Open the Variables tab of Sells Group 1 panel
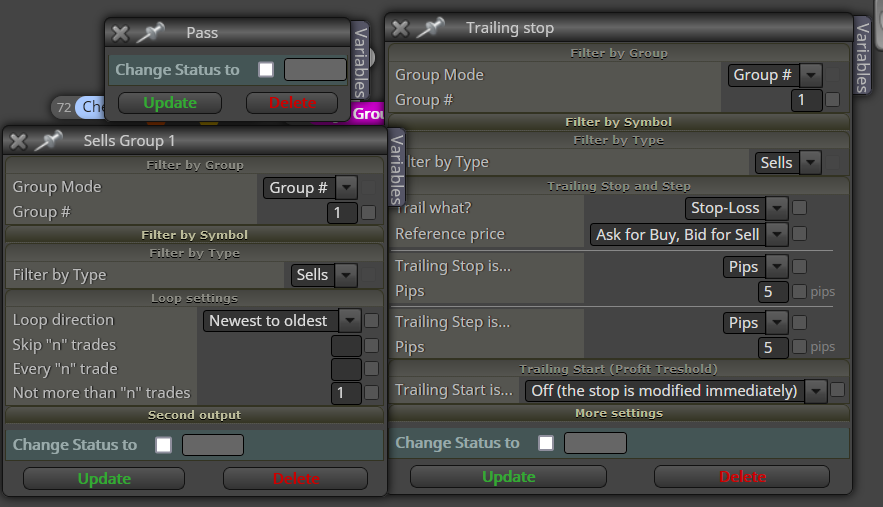 pos(396,169)
